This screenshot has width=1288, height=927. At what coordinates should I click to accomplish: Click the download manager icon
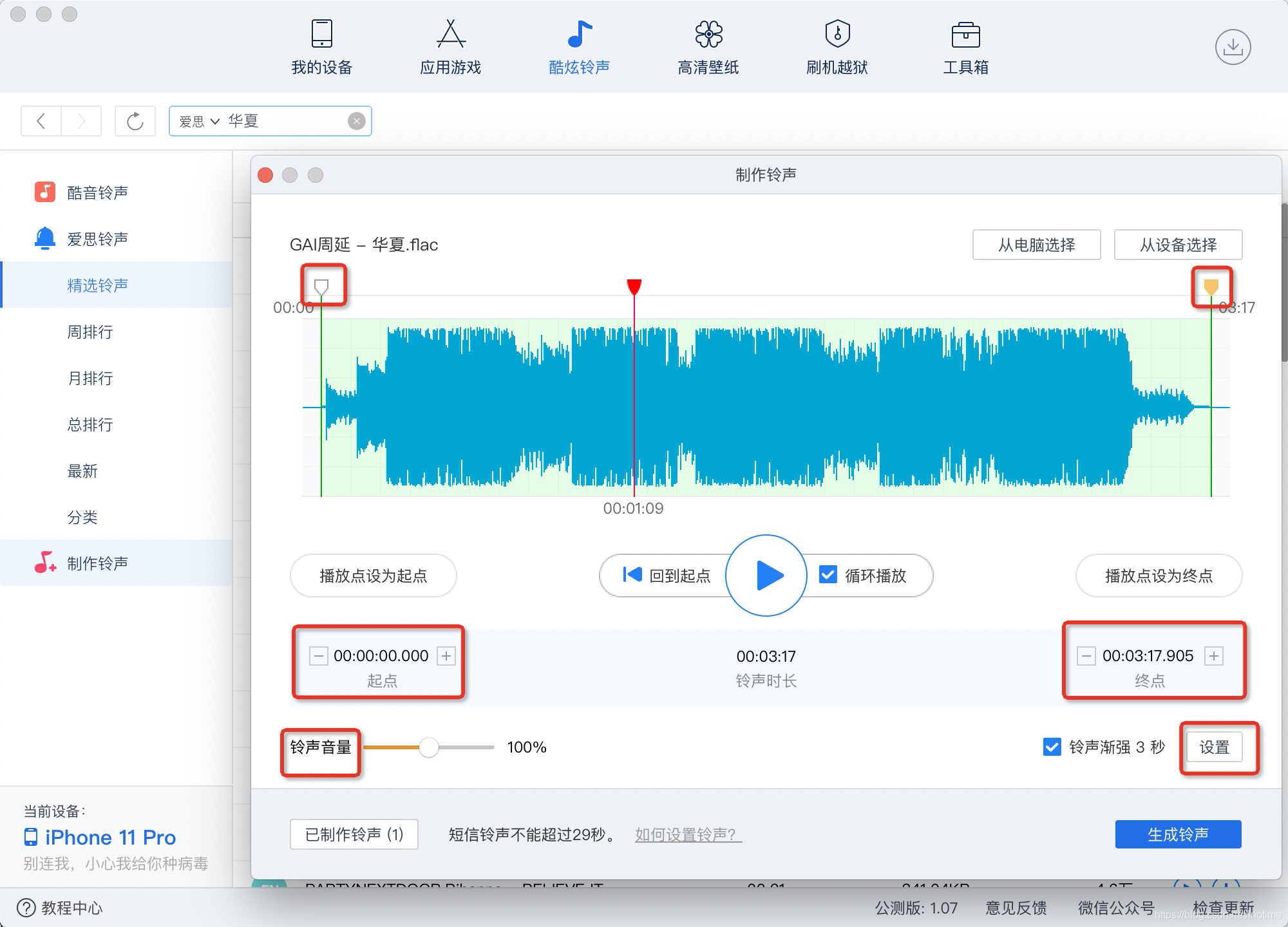click(1233, 47)
